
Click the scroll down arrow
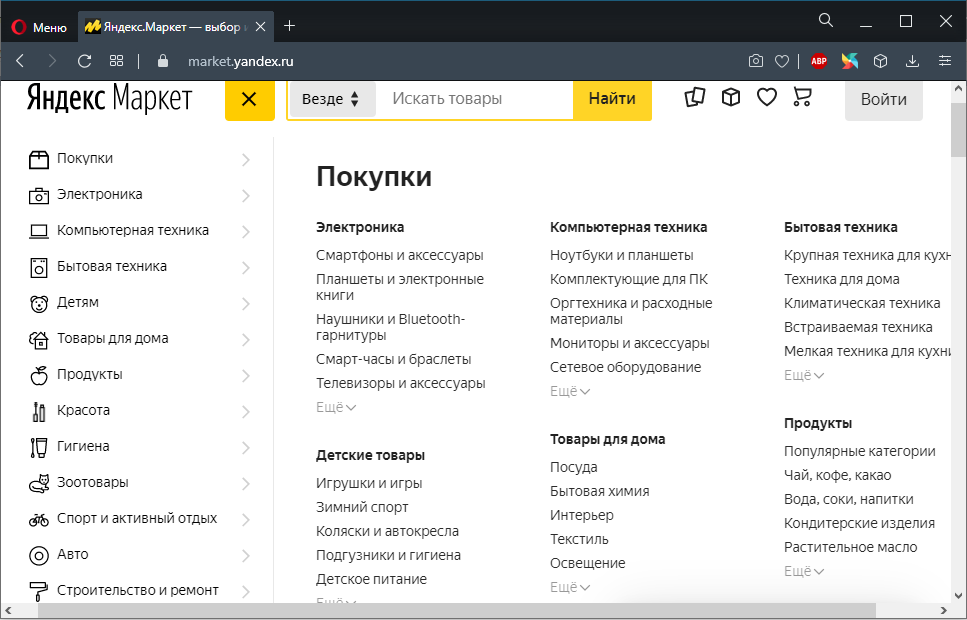[958, 596]
